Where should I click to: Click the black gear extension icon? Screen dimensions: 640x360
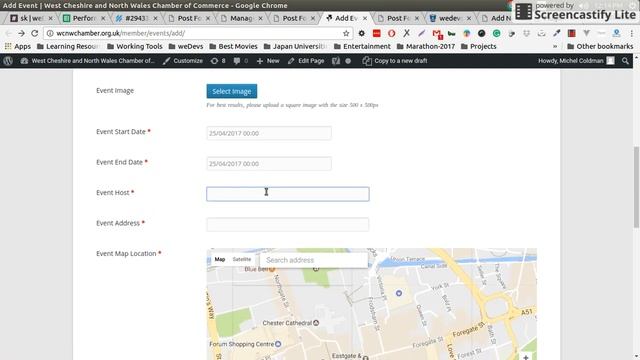pos(362,33)
